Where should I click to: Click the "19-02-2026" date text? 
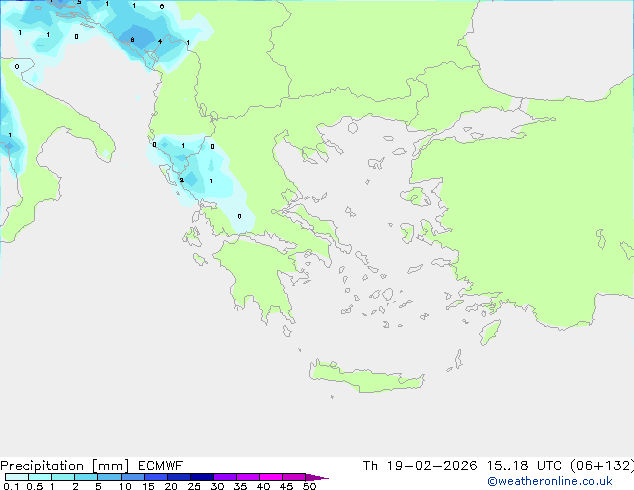(x=431, y=466)
